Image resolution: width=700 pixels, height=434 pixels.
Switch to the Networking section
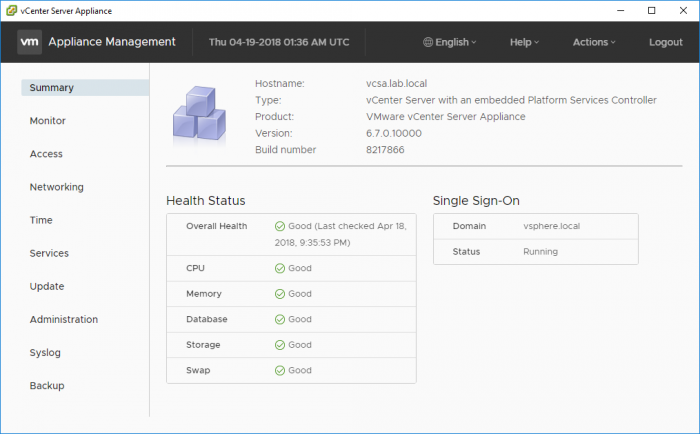[x=57, y=187]
